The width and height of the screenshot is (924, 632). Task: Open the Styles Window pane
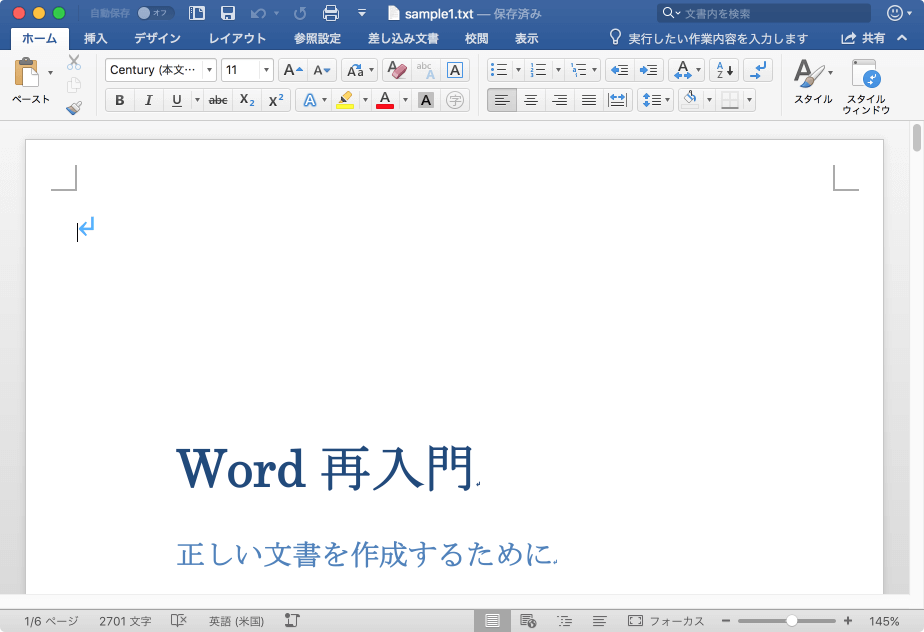pyautogui.click(x=866, y=86)
